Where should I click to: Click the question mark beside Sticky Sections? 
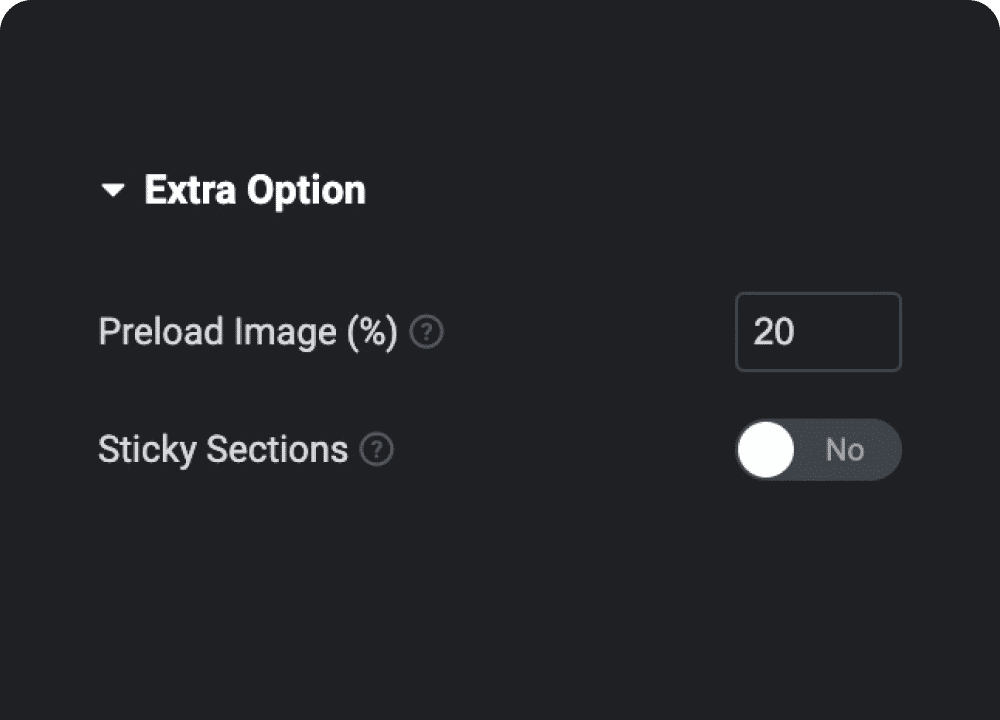point(377,450)
